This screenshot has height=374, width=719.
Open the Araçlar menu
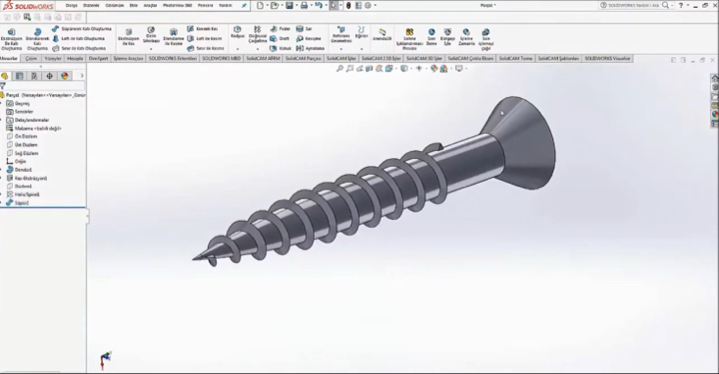tap(150, 6)
